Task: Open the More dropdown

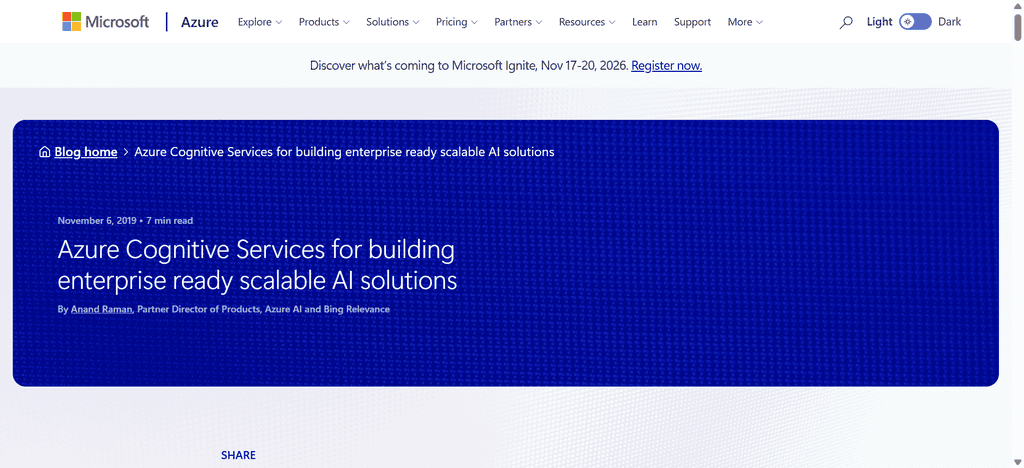Action: click(x=745, y=22)
